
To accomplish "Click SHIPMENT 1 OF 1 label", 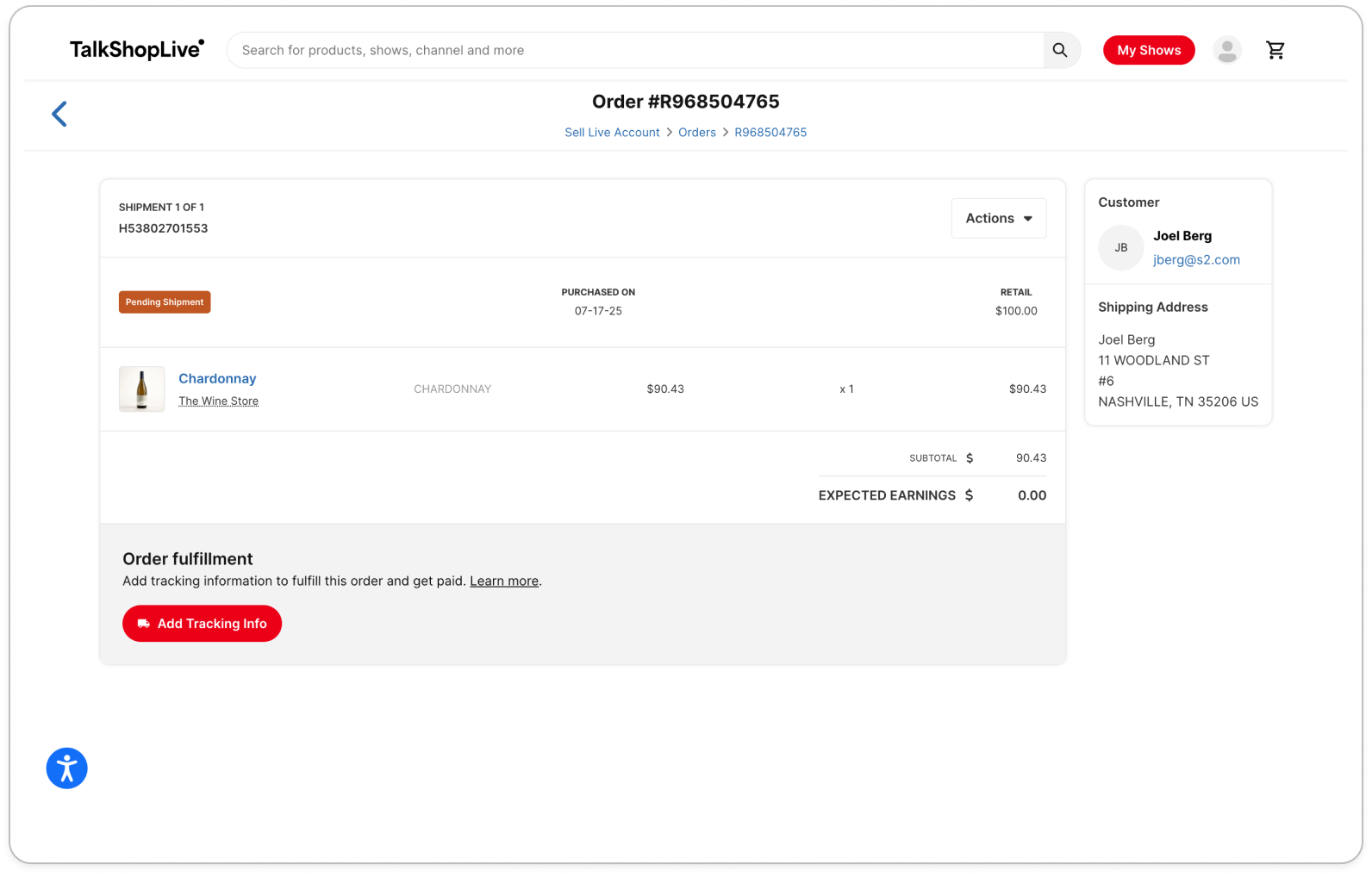I will pyautogui.click(x=161, y=208).
